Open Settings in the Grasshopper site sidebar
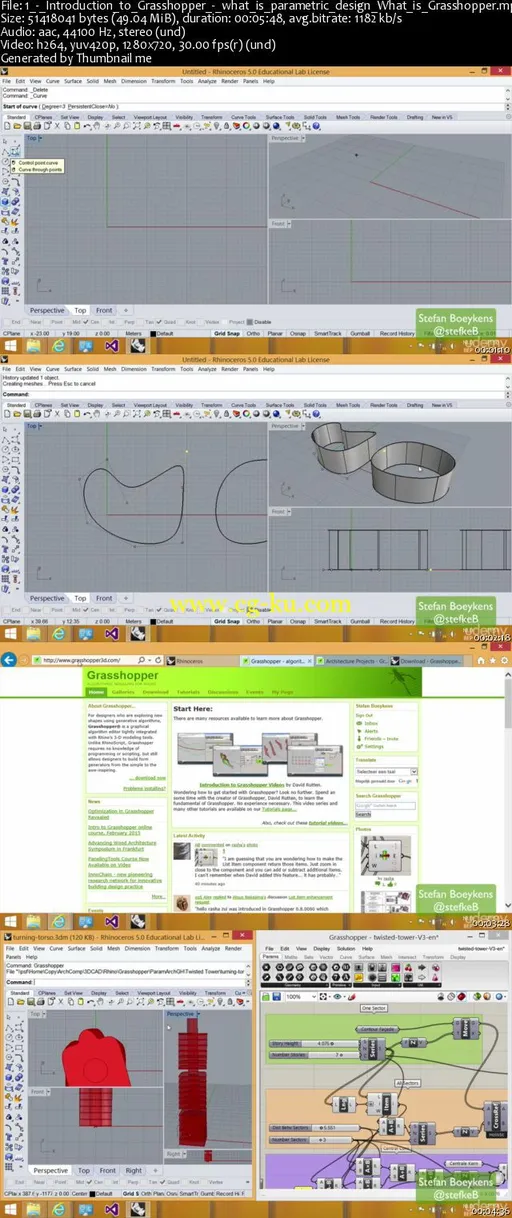This screenshot has width=512, height=1218. tap(371, 746)
